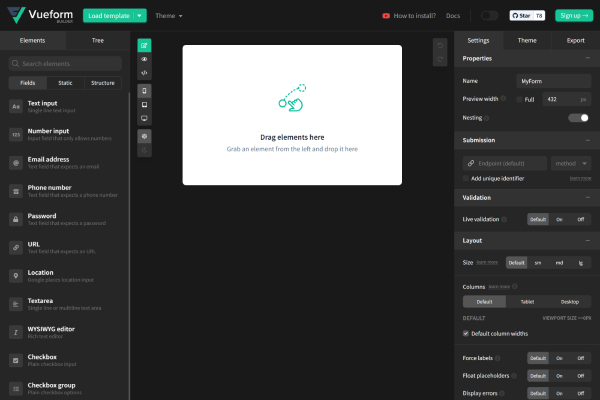The width and height of the screenshot is (600, 400).
Task: Check Add unique identifier checkbox
Action: coord(466,178)
